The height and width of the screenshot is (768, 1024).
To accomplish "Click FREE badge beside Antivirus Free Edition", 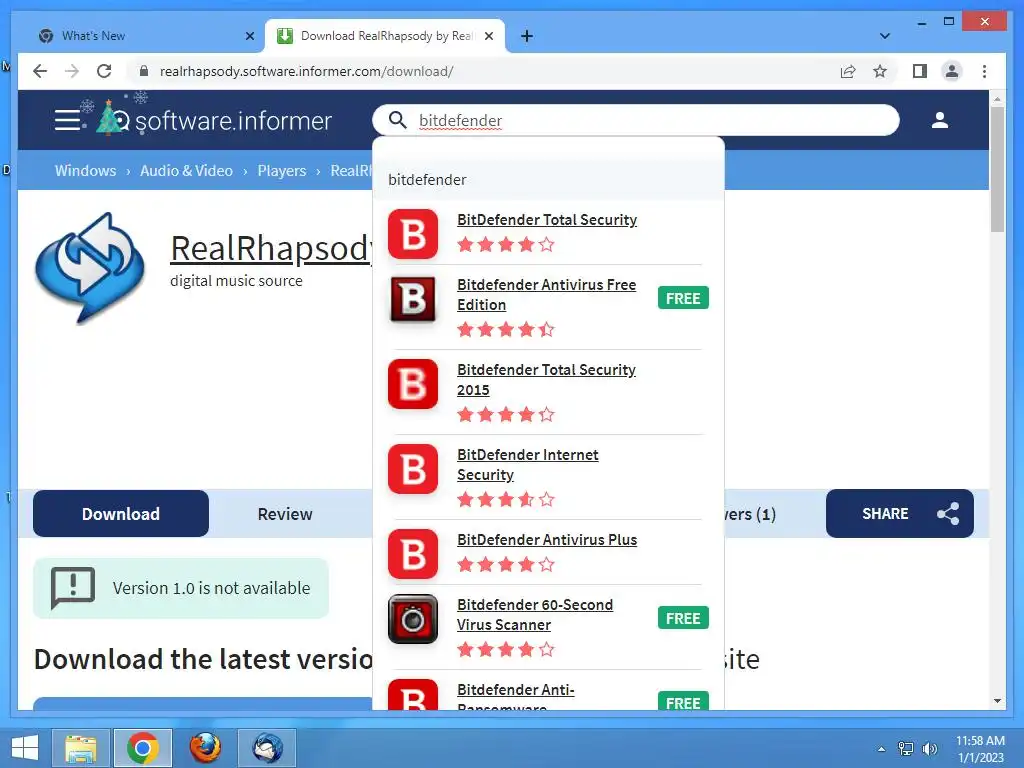I will [683, 298].
